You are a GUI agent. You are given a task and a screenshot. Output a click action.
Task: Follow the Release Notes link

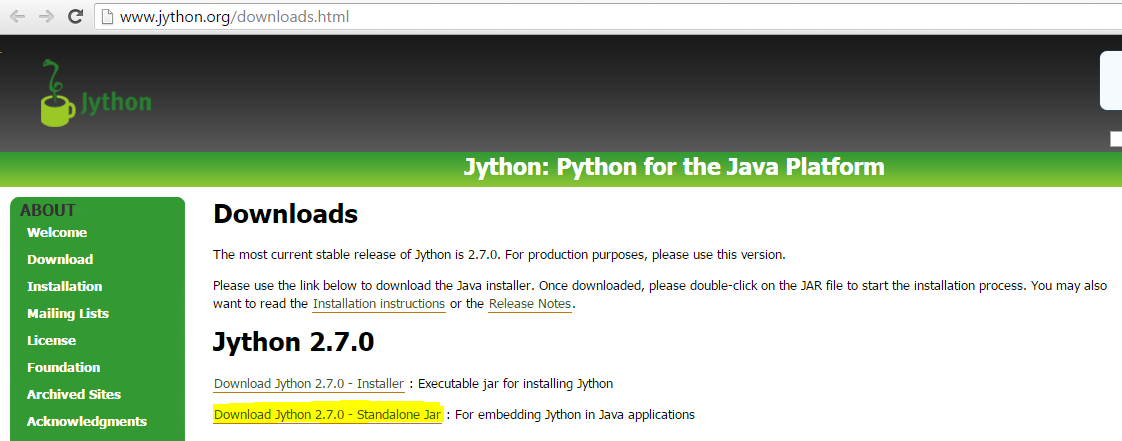[530, 304]
